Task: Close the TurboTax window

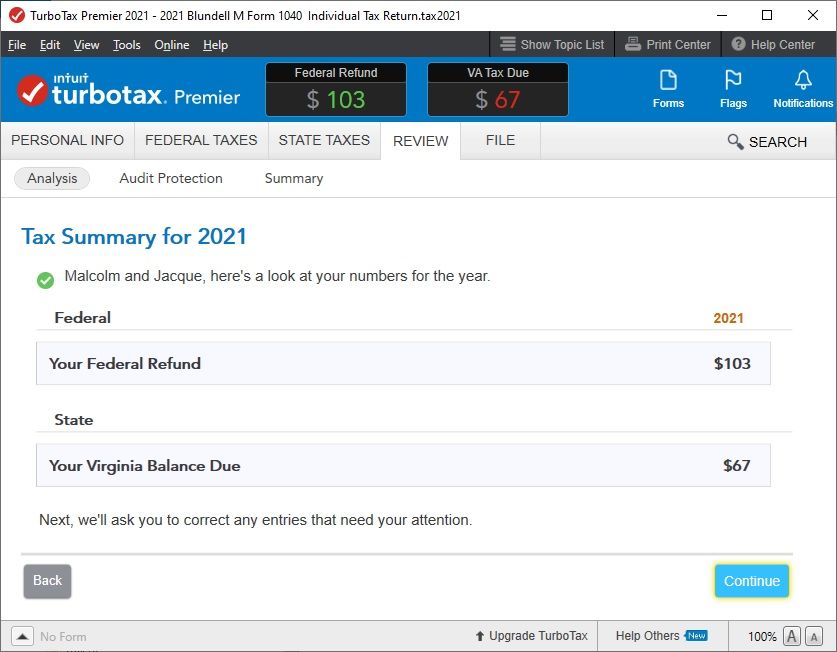Action: point(813,15)
